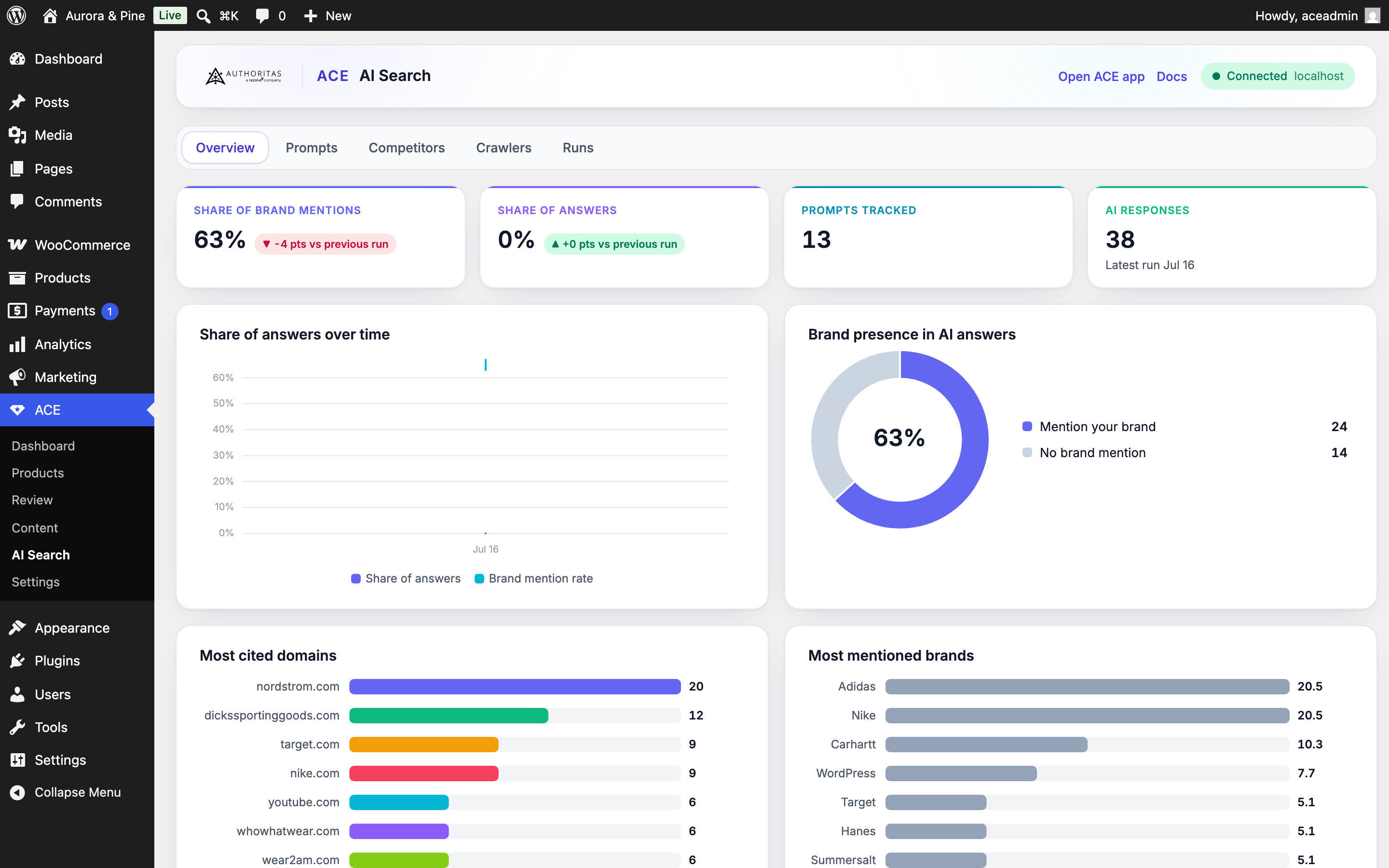
Task: Click the +0 pts vs previous run badge
Action: click(614, 244)
